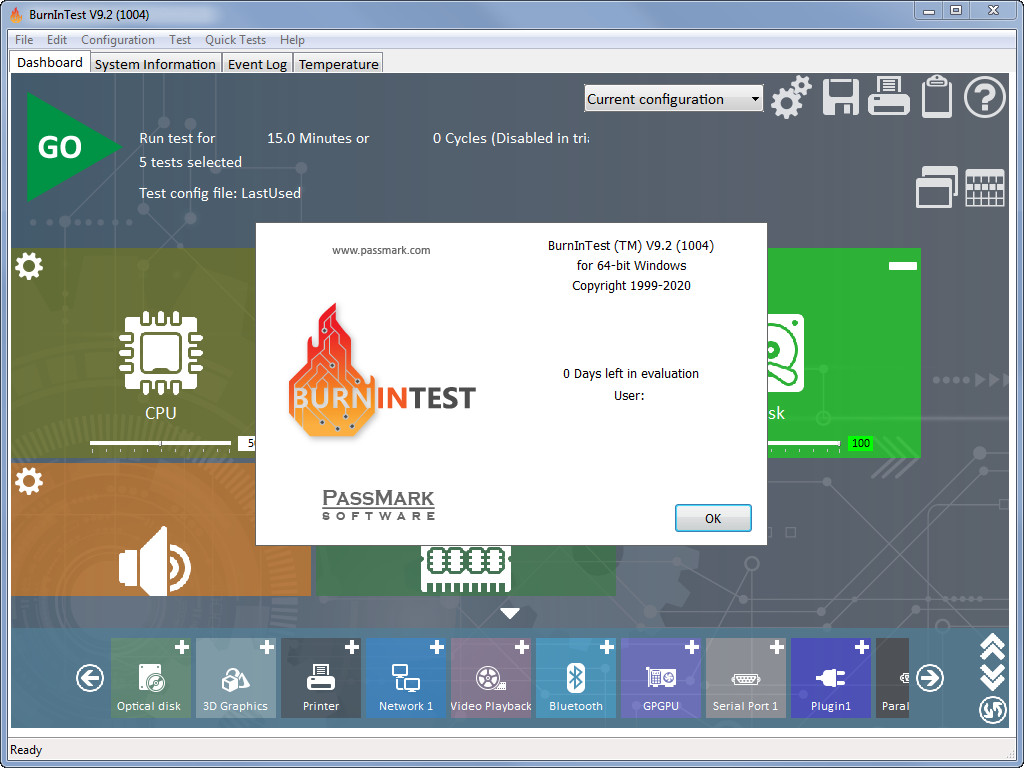Viewport: 1024px width, 768px height.
Task: Collapse test tray with white down triangle
Action: pos(509,613)
